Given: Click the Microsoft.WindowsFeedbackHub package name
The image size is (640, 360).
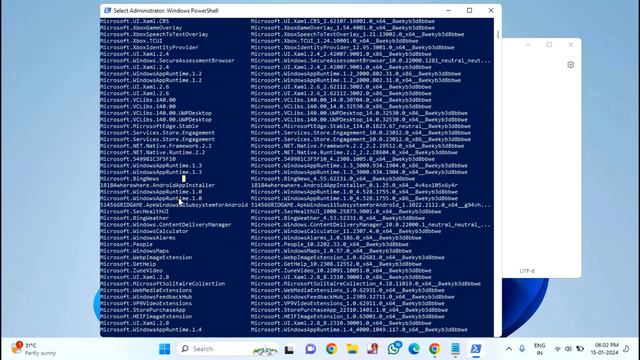Looking at the screenshot, I should [146, 297].
